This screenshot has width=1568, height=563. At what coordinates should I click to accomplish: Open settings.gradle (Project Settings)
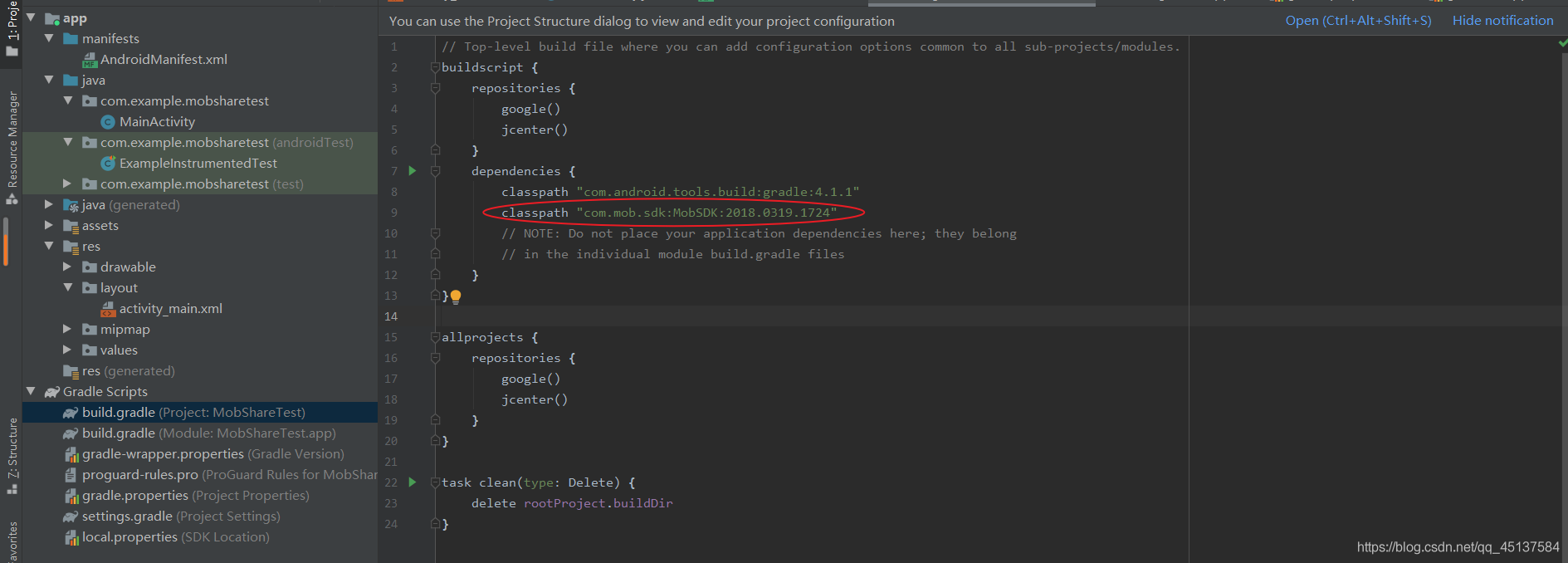(x=181, y=516)
